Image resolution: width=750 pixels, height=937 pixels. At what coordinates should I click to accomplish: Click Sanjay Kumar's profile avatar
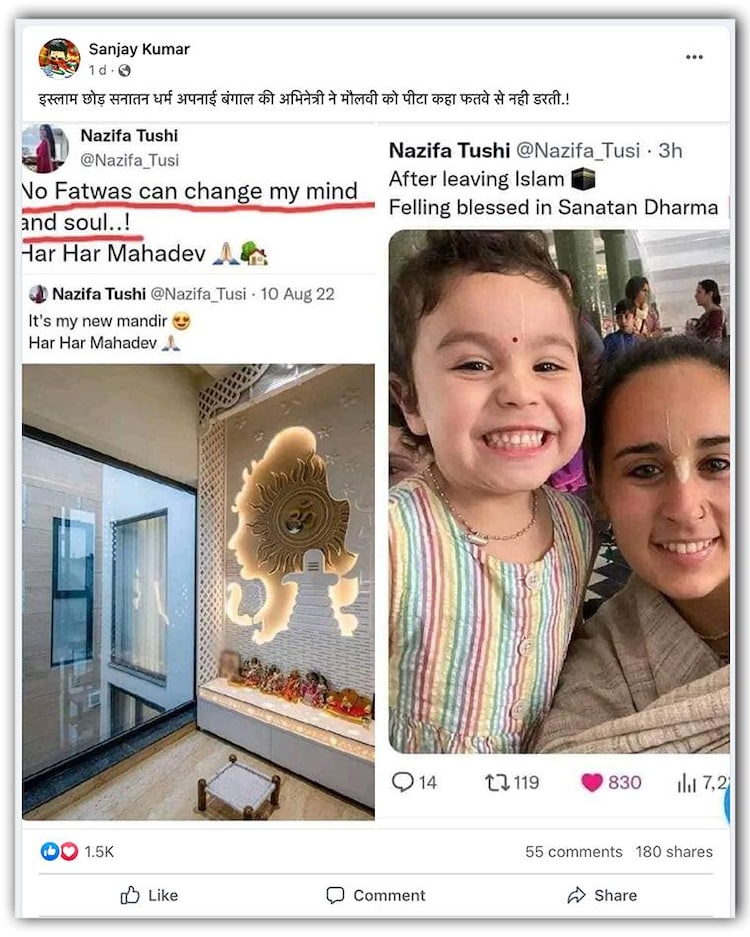point(59,59)
